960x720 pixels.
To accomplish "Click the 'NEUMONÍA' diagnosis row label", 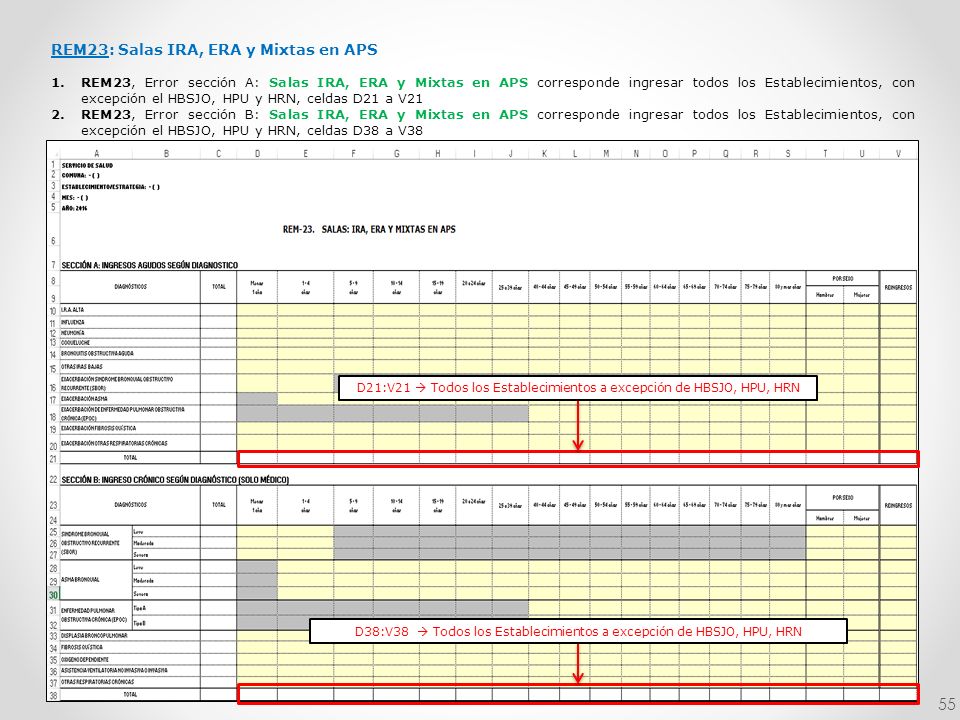I will click(72, 333).
